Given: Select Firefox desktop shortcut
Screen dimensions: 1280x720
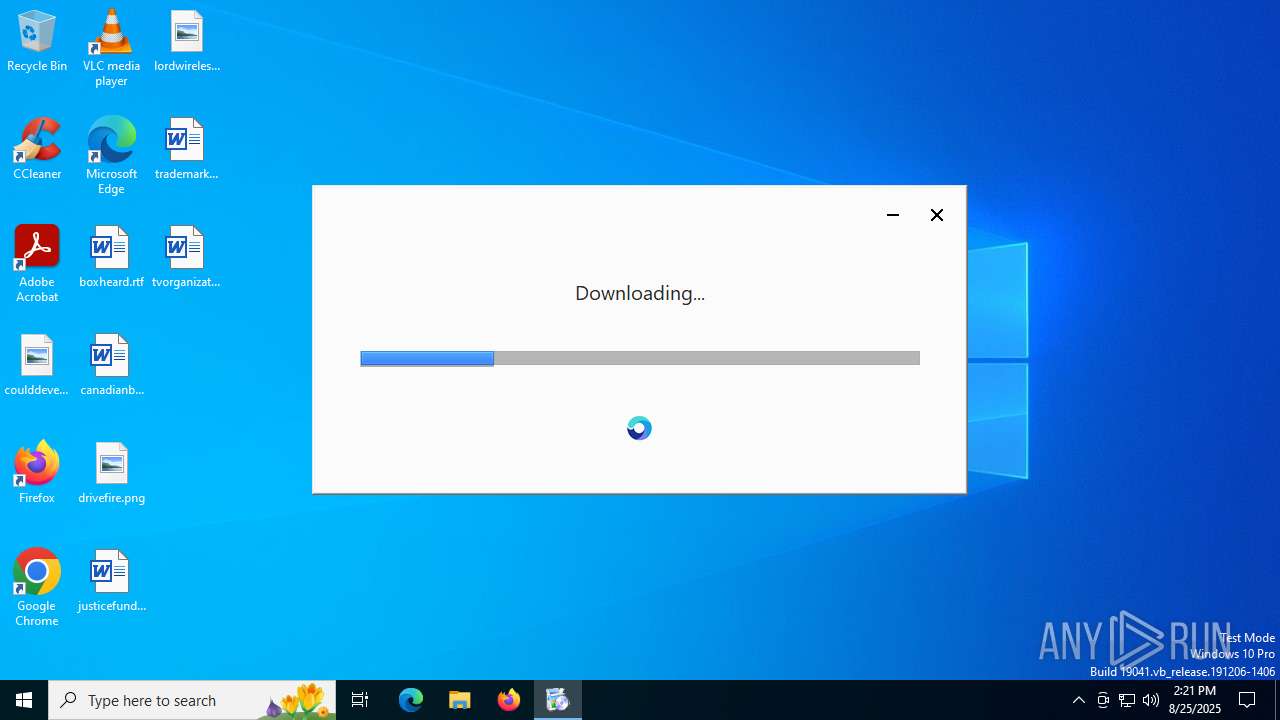Looking at the screenshot, I should 37,473.
